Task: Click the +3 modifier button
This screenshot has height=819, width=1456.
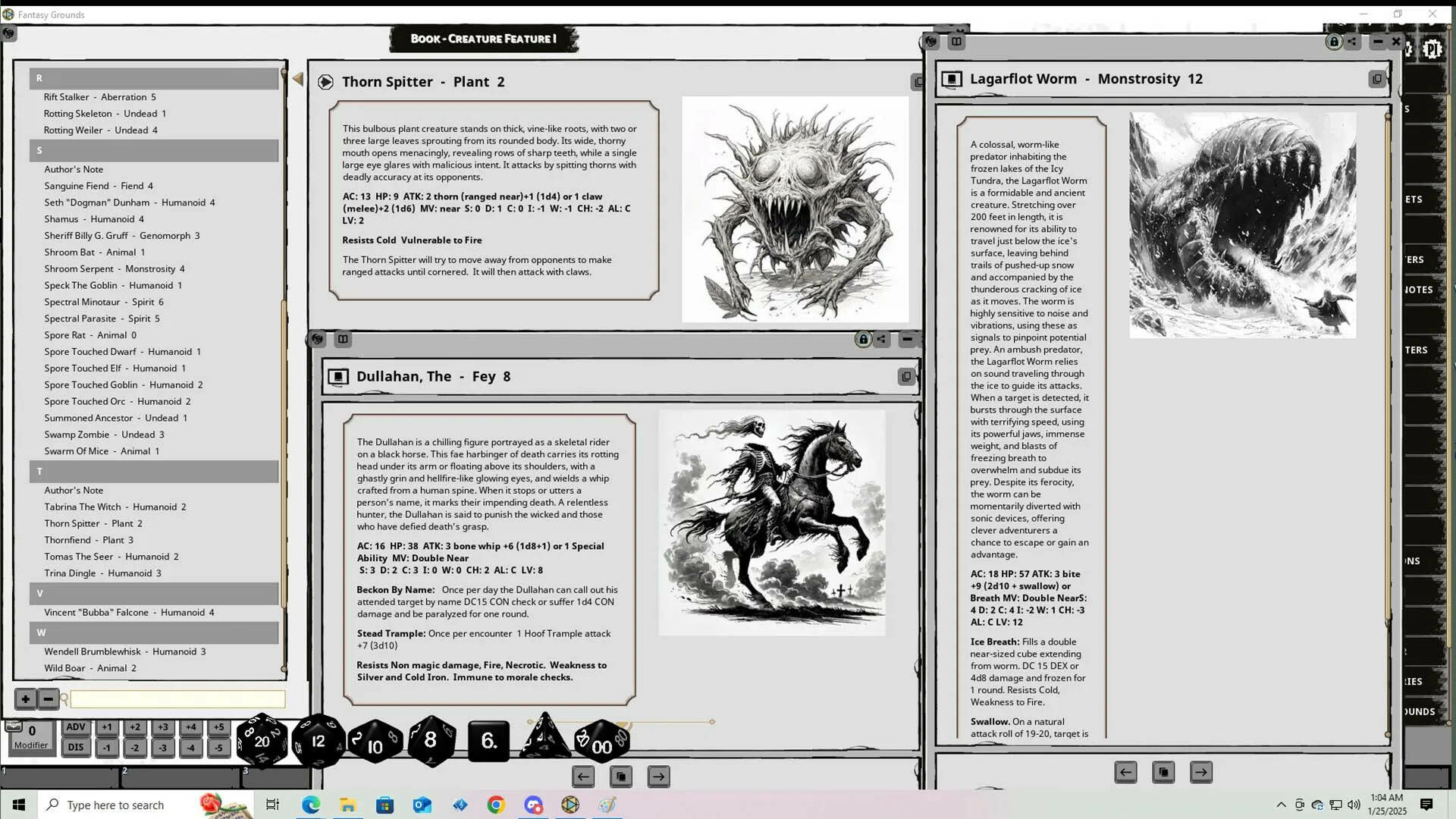Action: [162, 726]
